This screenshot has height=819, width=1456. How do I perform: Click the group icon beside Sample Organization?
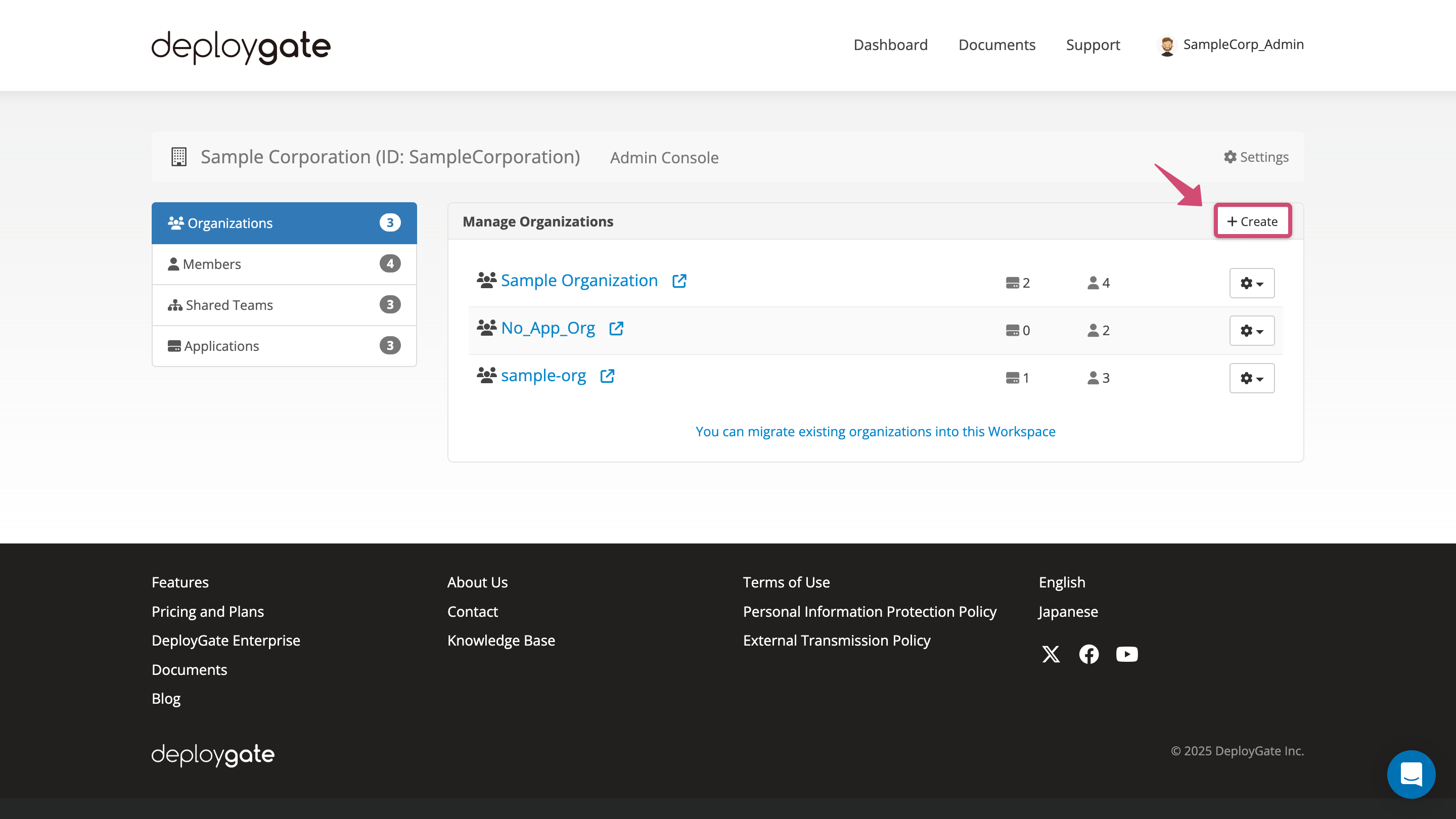[x=486, y=280]
